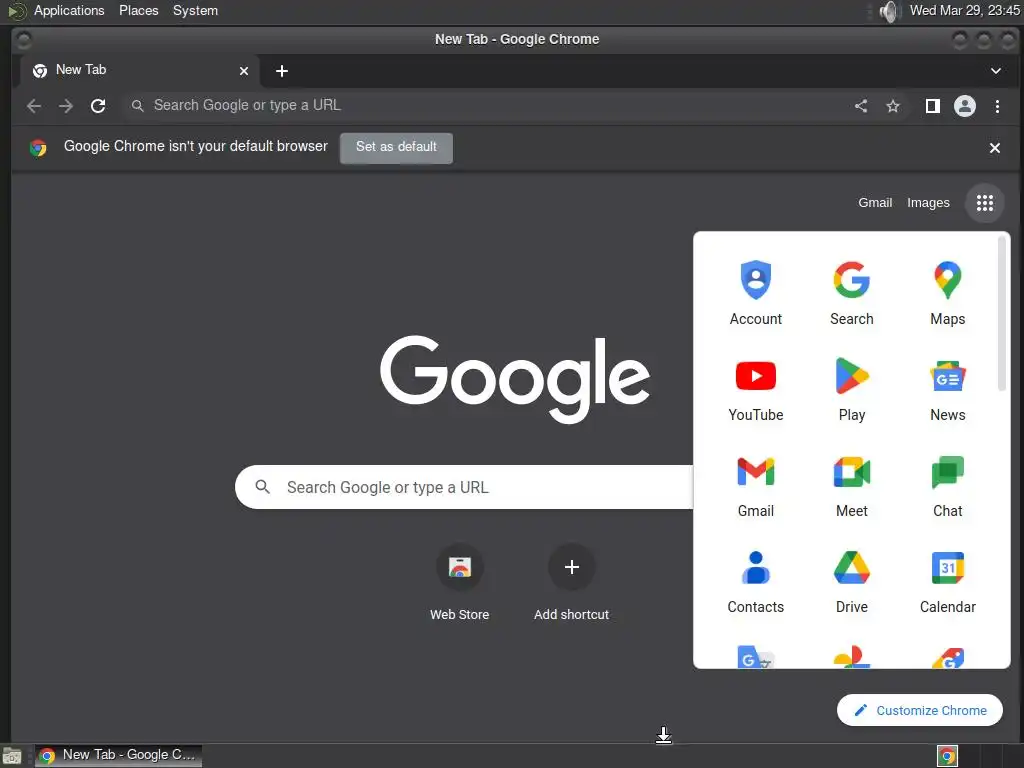This screenshot has height=768, width=1024.
Task: Open Google Calendar app
Action: (x=948, y=581)
